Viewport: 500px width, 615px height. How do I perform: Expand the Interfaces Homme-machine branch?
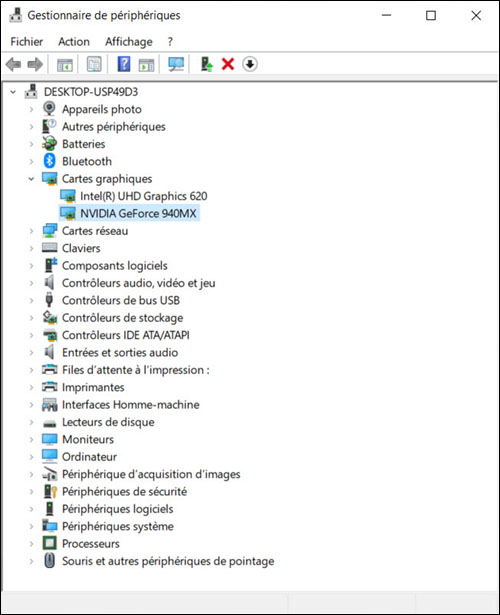coord(31,404)
